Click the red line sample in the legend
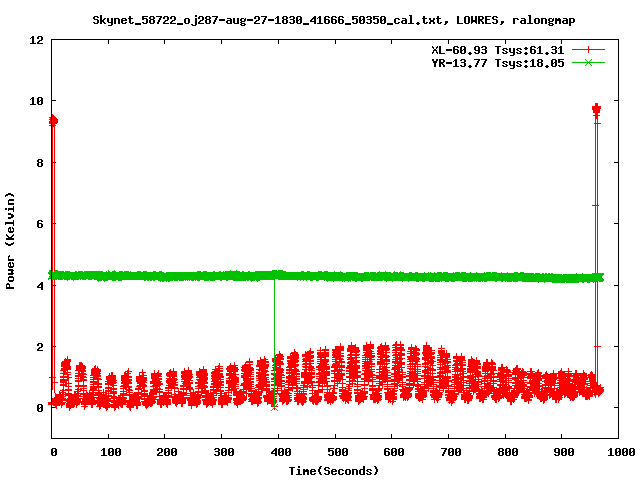Image resolution: width=640 pixels, height=480 pixels. tap(588, 50)
